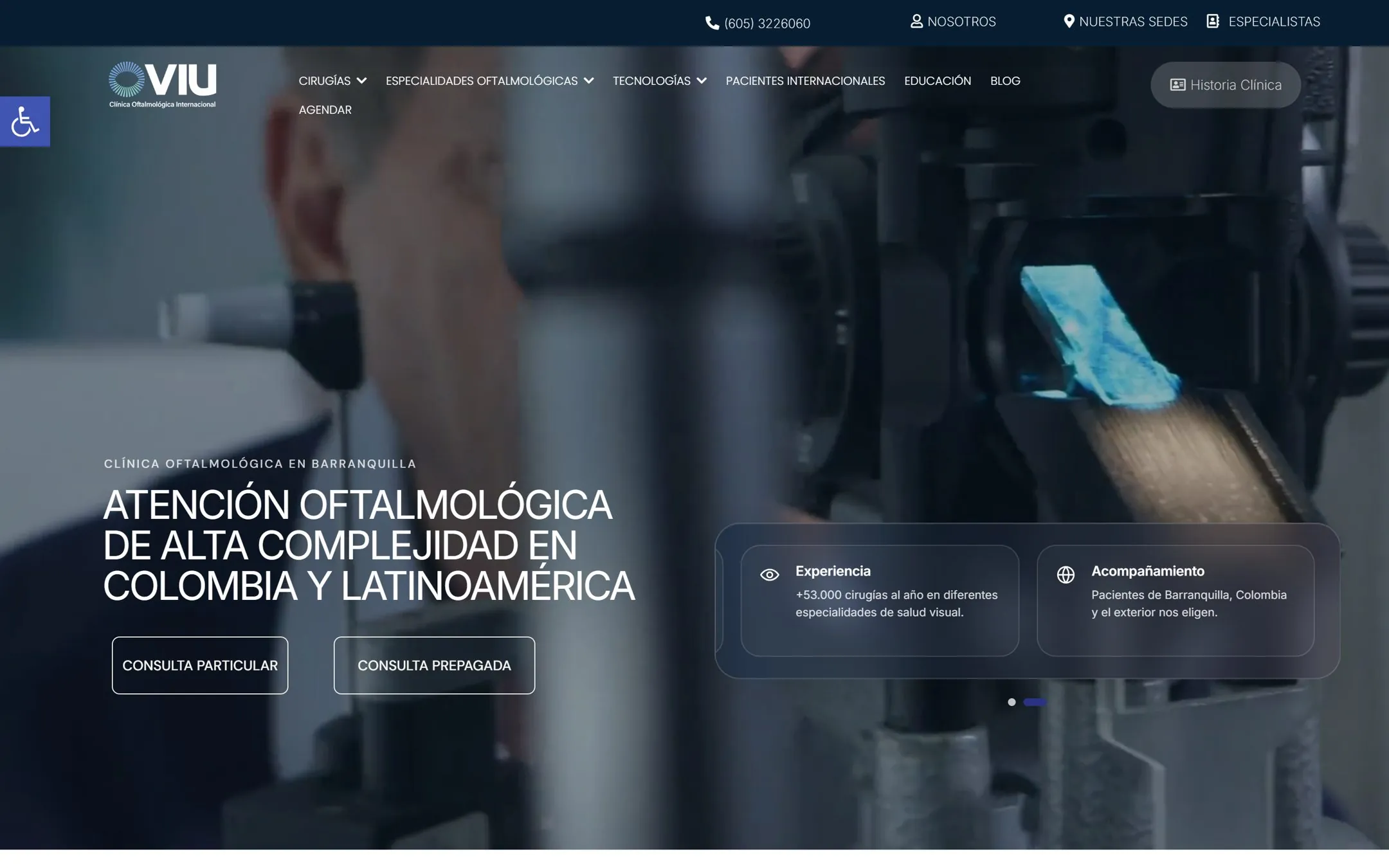Click the Experiencia card title

pos(833,571)
